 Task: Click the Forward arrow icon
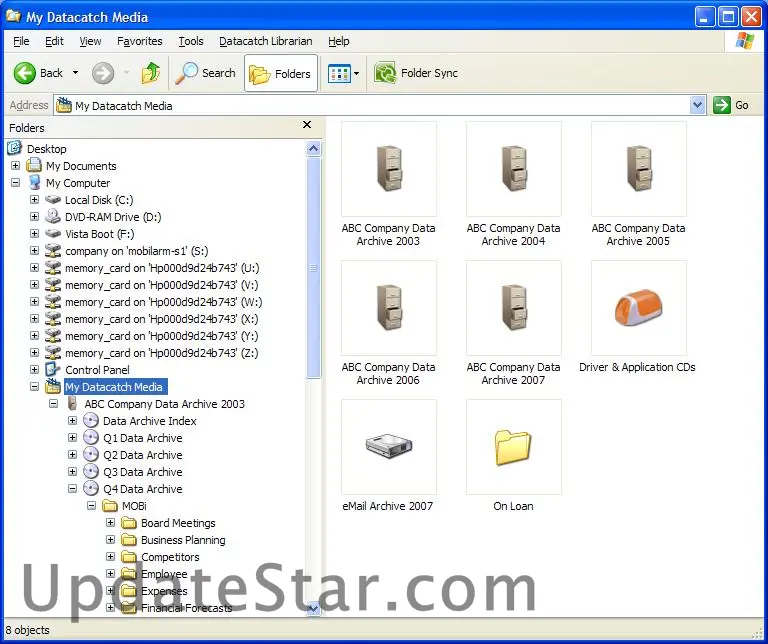pyautogui.click(x=103, y=73)
